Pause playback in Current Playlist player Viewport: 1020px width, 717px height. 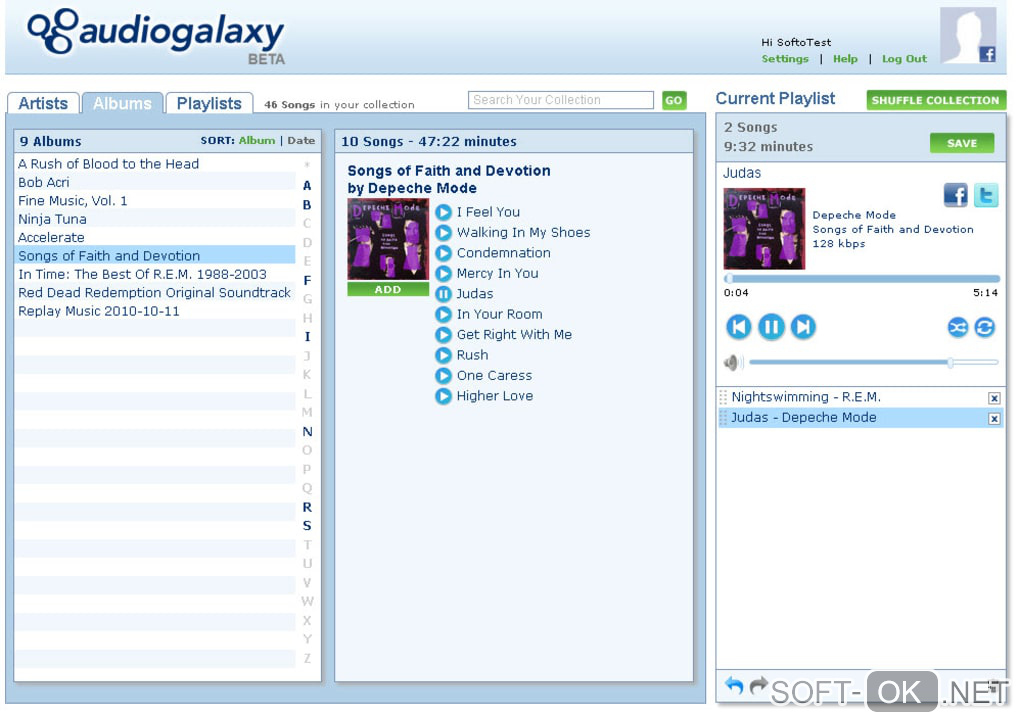(771, 327)
